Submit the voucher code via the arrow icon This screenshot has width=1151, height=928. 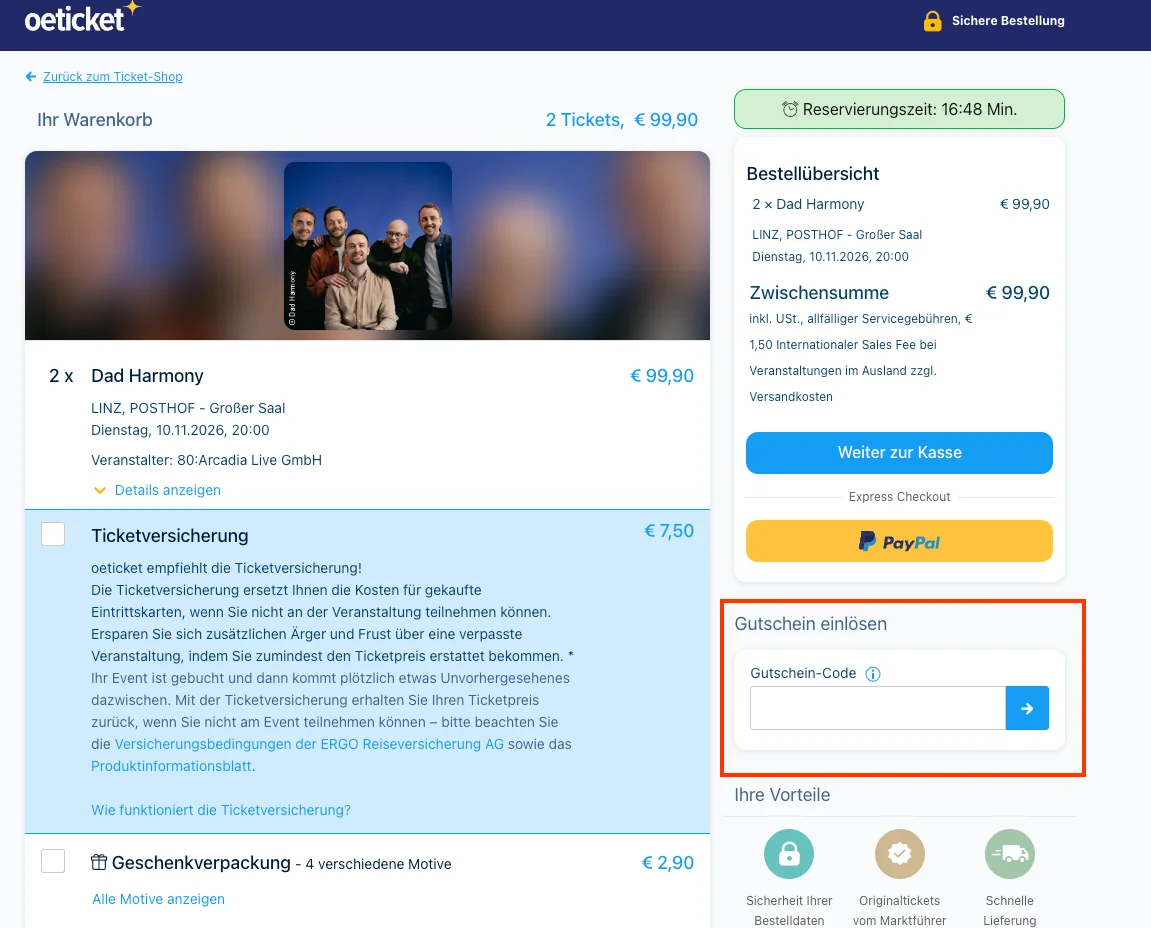(x=1027, y=707)
